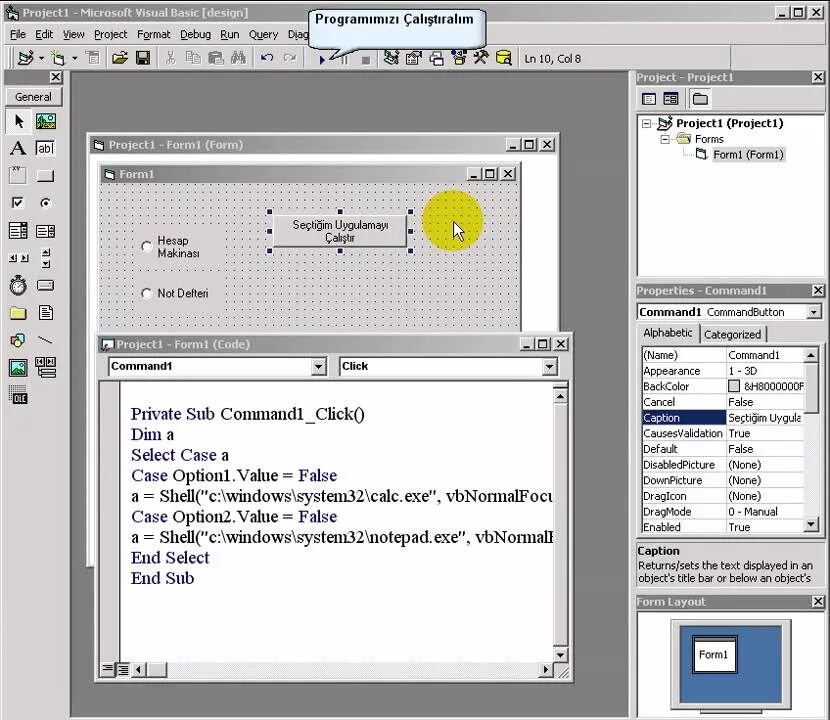Collapse the Project1 (Project1) tree node
Image resolution: width=830 pixels, height=720 pixels.
[x=646, y=124]
